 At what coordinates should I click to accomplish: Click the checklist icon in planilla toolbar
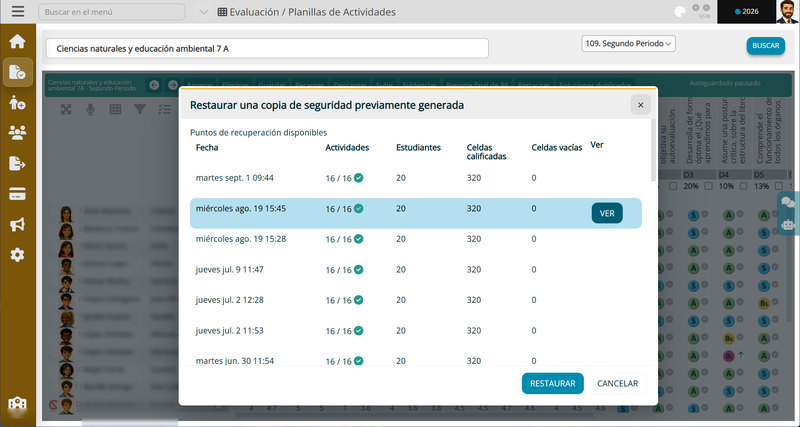tap(164, 109)
